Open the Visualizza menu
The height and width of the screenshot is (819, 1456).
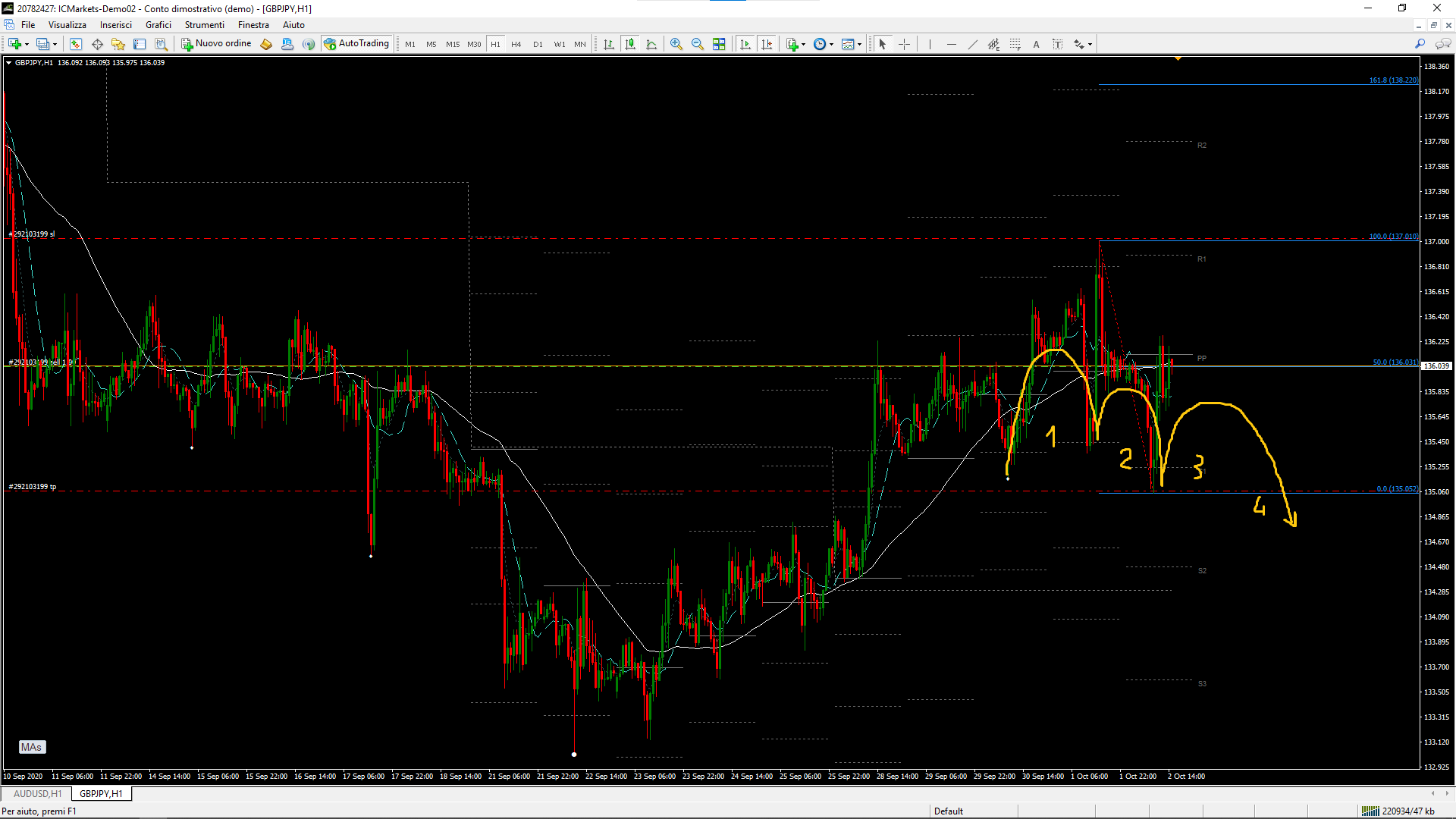67,25
